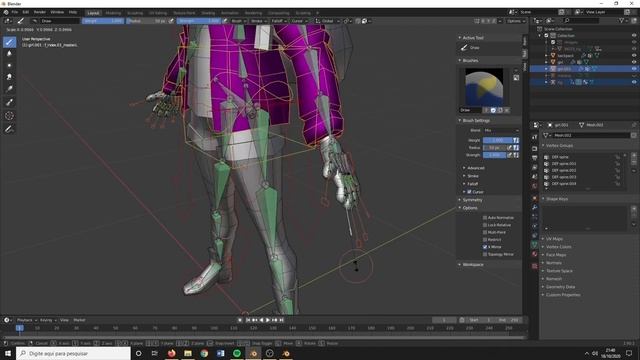Hide the rig object in outliner
Viewport: 640px width, 360px height.
tap(634, 82)
